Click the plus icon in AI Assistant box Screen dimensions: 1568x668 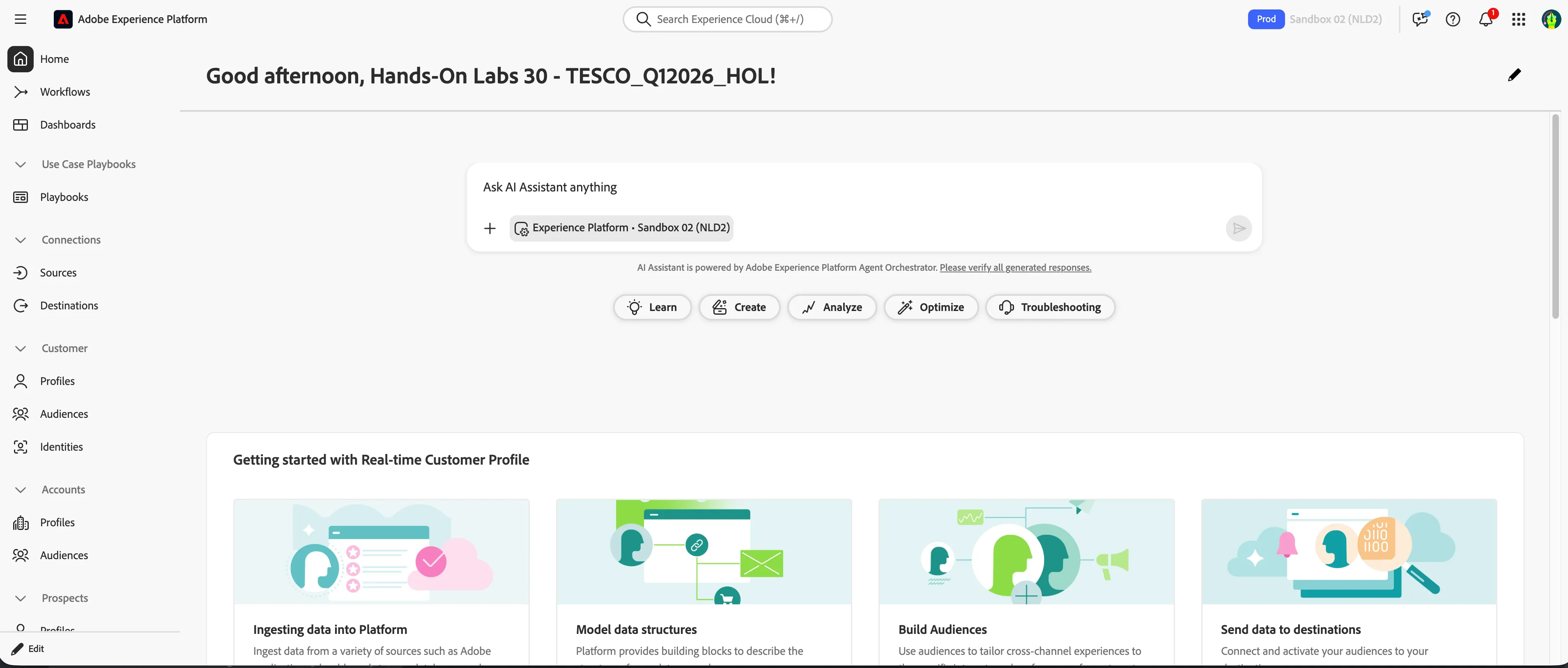click(x=490, y=228)
